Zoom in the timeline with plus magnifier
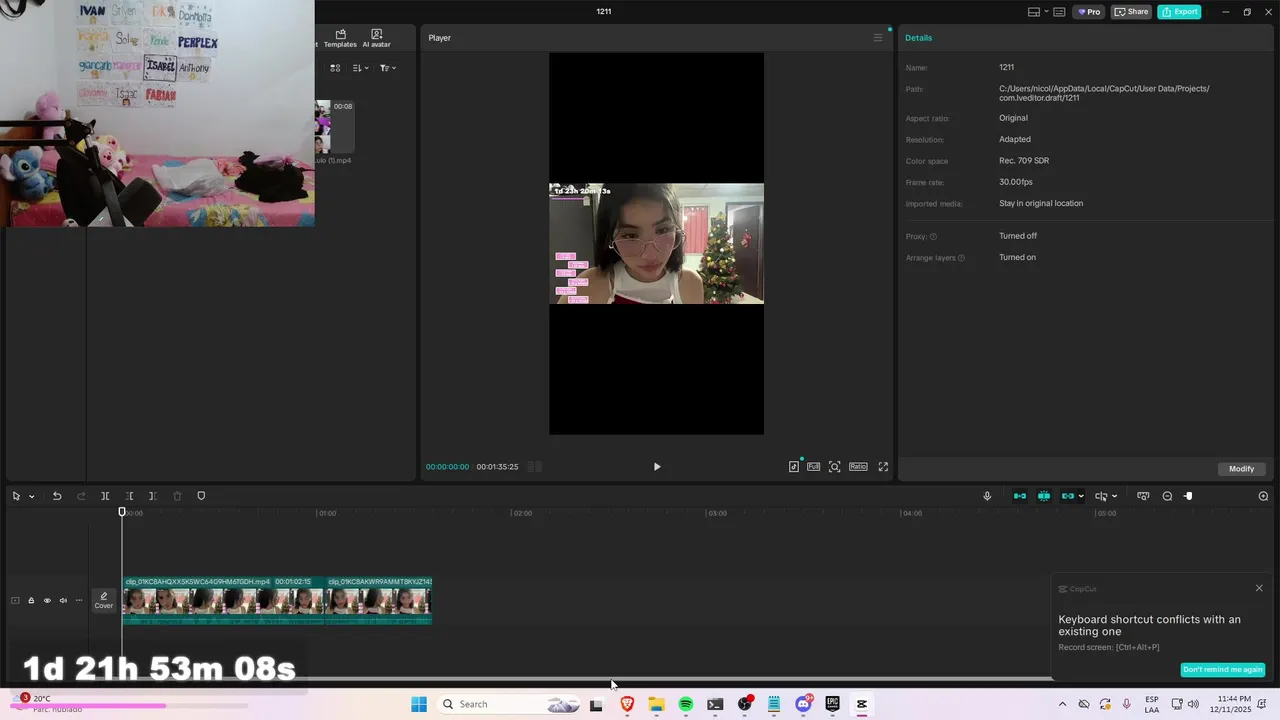 1263,496
